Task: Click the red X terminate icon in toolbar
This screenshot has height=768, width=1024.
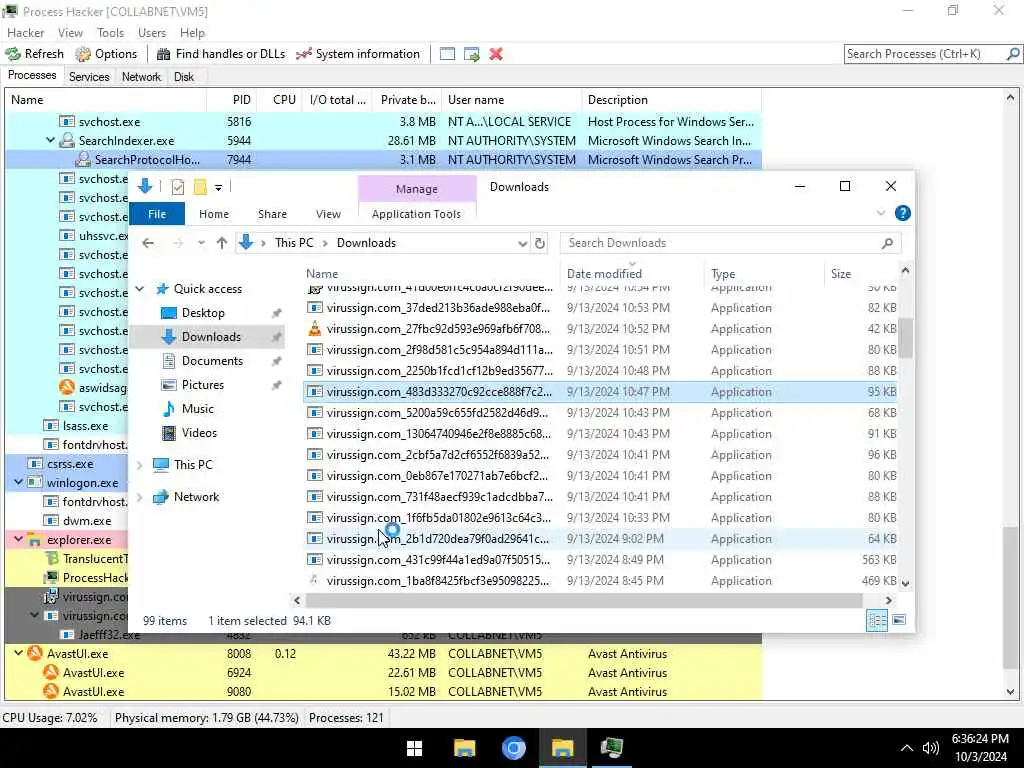Action: (x=496, y=54)
